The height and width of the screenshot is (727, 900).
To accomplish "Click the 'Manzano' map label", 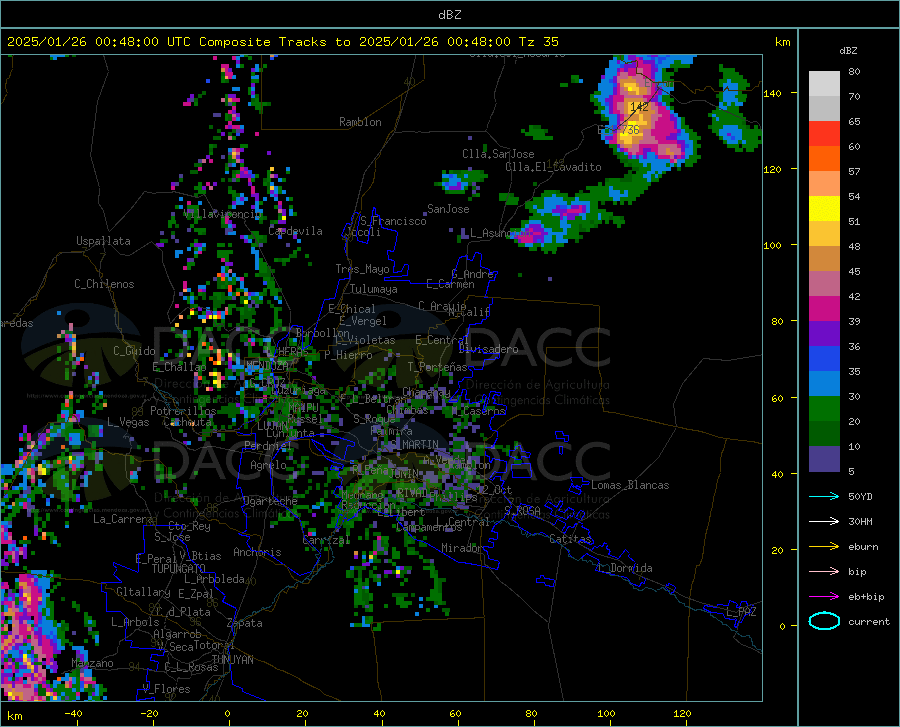I will (x=92, y=663).
